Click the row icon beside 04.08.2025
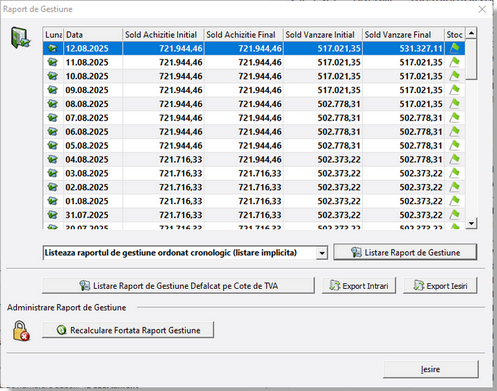Screen dimensions: 497x391 [53, 159]
